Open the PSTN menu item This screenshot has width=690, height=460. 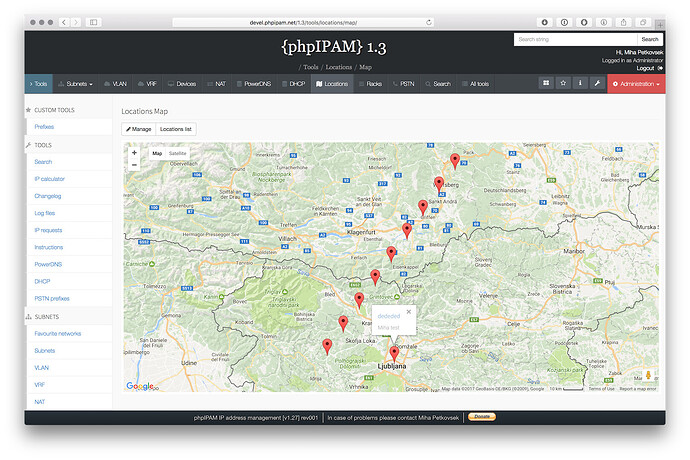pyautogui.click(x=404, y=84)
